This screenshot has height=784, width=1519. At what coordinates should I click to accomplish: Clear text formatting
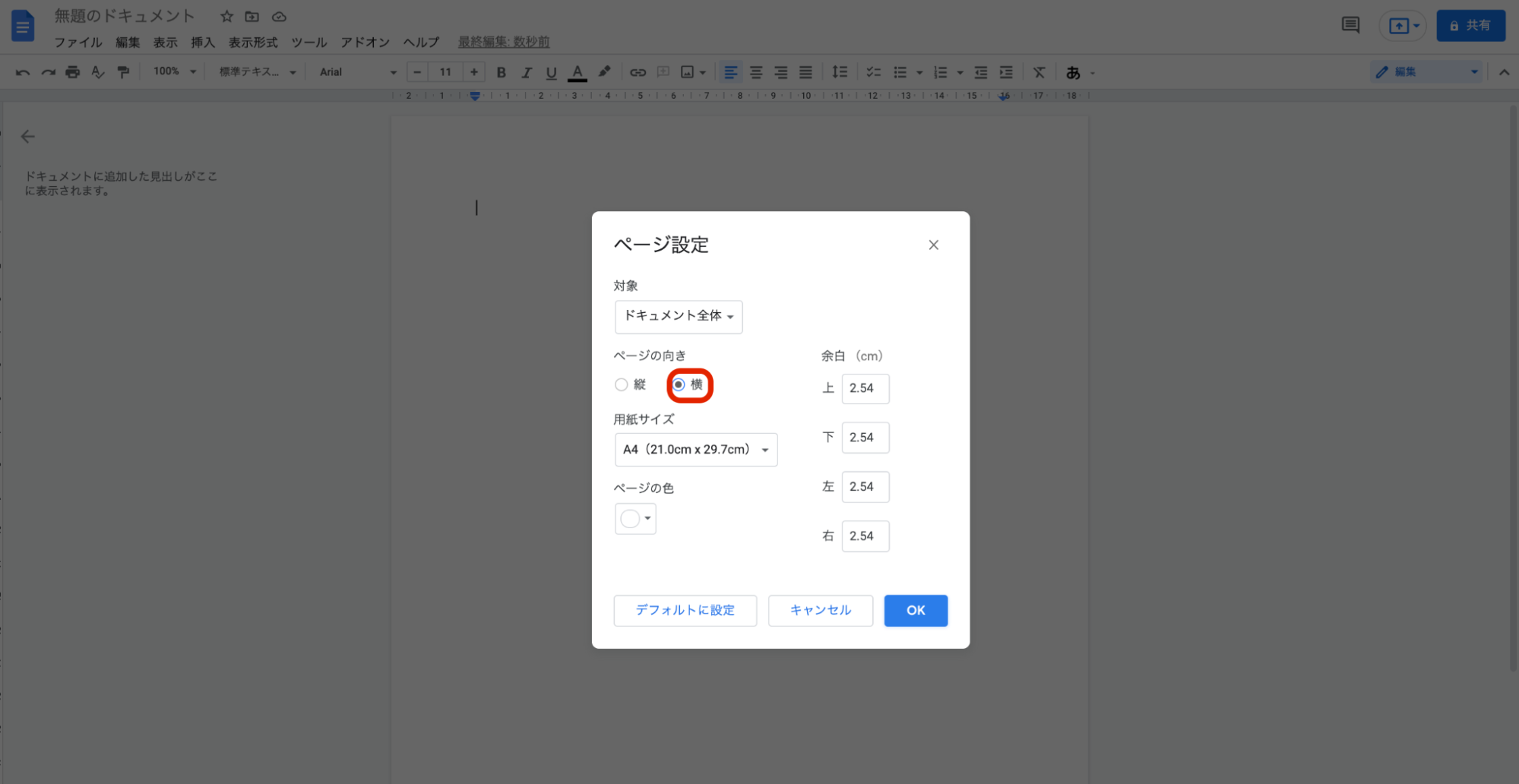click(1040, 72)
